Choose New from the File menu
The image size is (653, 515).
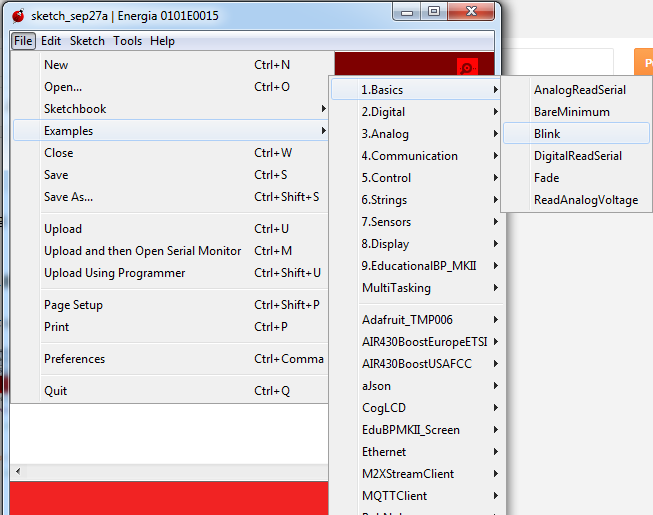171,65
